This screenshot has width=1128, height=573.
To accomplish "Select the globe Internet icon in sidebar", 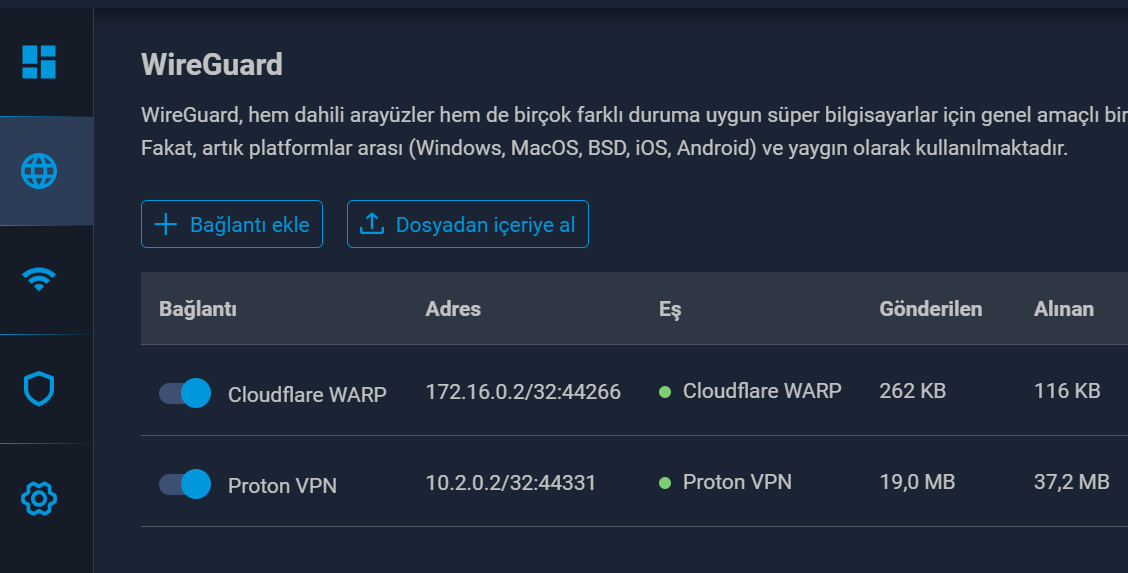I will pos(39,172).
